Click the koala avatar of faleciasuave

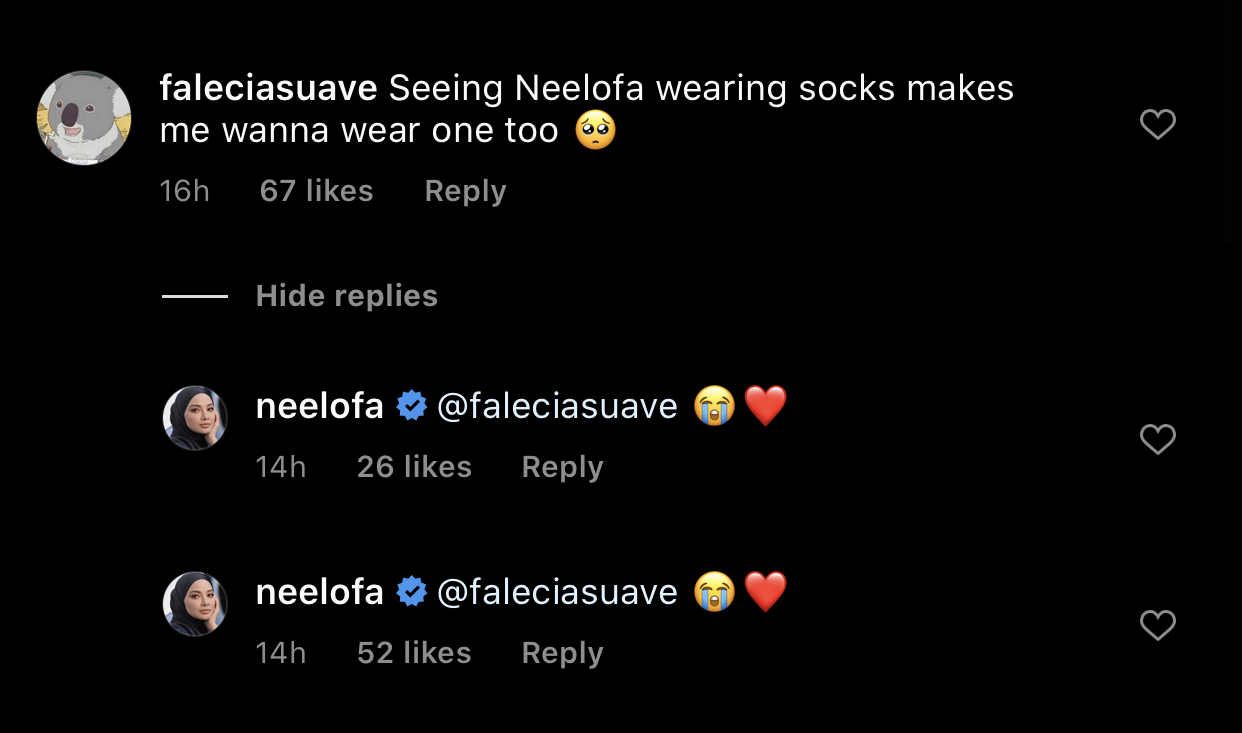point(84,118)
